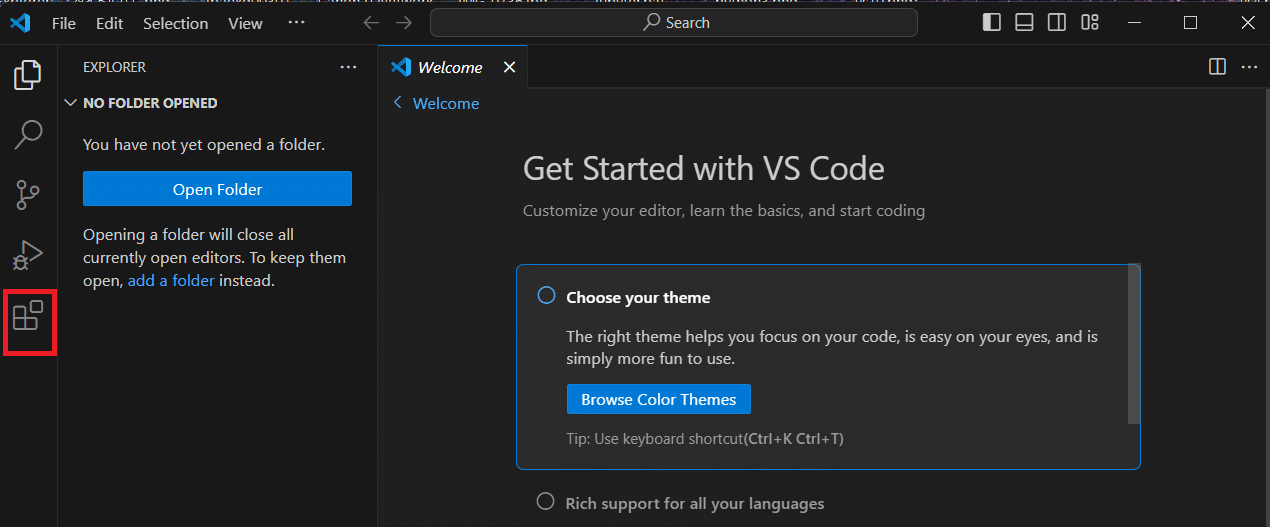The width and height of the screenshot is (1270, 527).
Task: Click the Browse Color Themes button
Action: (x=658, y=399)
